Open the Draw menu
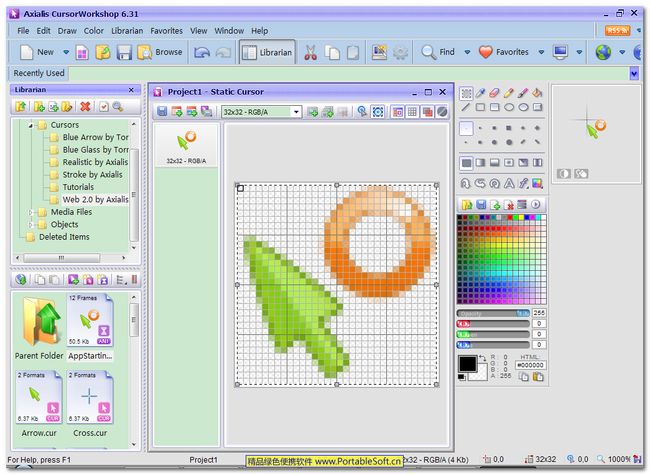The height and width of the screenshot is (475, 650). click(67, 31)
